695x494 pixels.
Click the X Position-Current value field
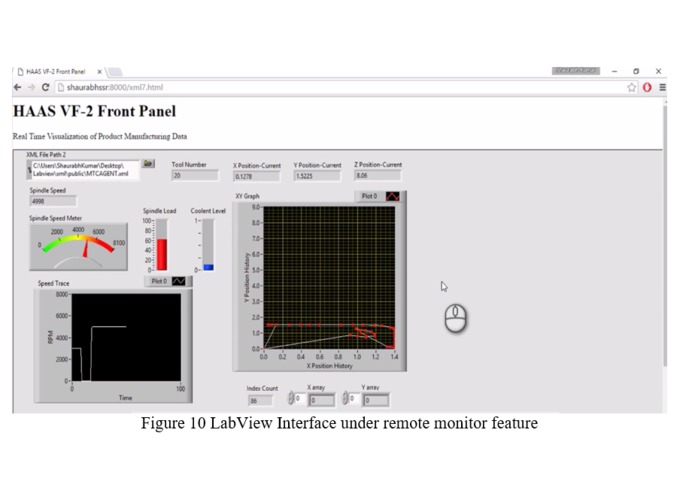pos(257,176)
